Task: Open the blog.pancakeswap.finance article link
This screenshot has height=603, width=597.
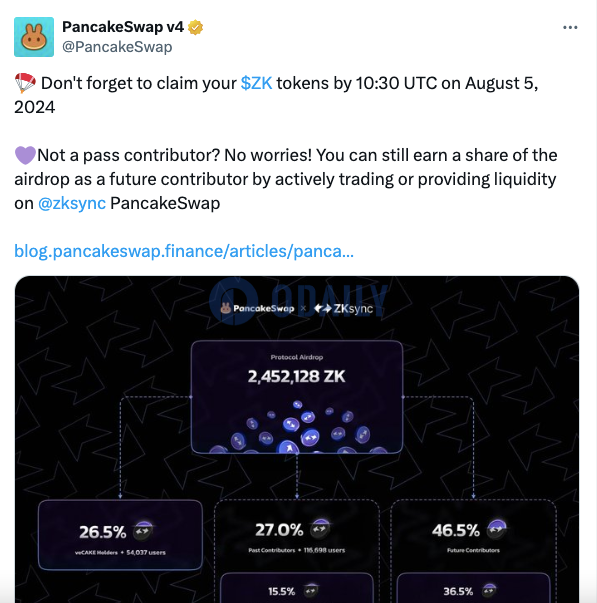Action: (x=184, y=251)
